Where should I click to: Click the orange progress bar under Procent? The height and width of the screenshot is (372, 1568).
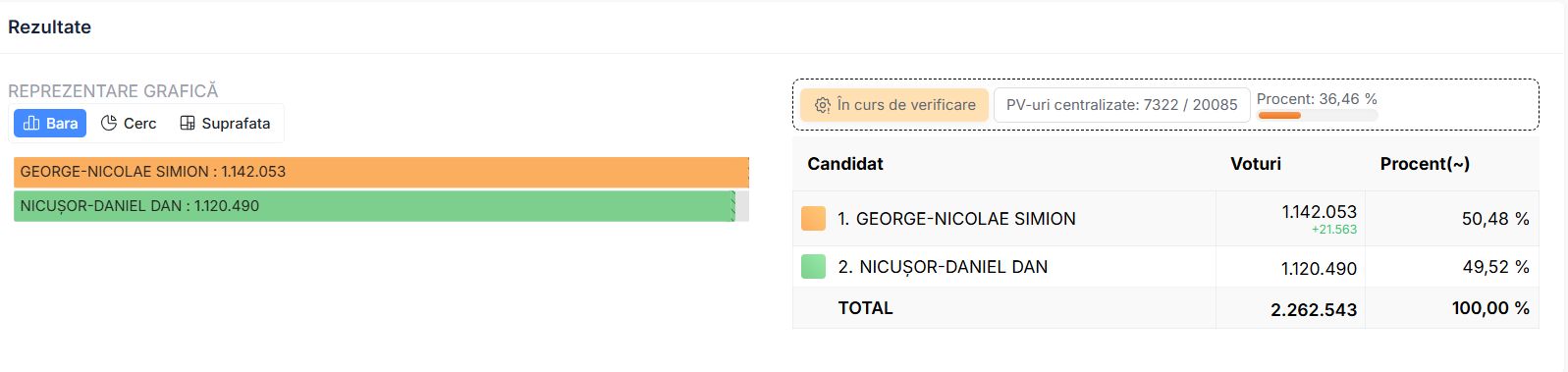pos(1279,115)
